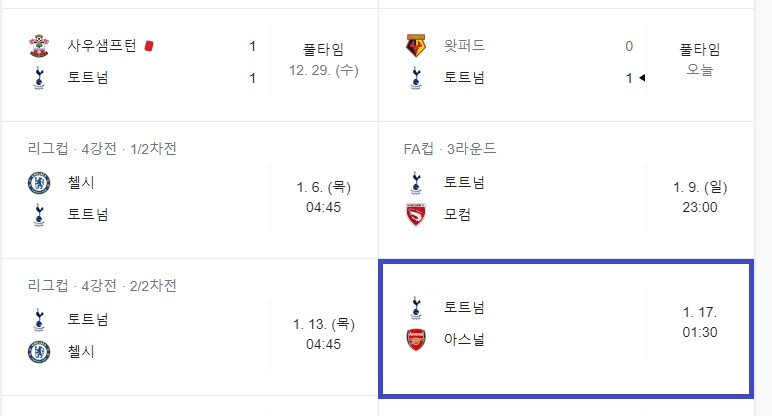This screenshot has height=416, width=772.
Task: Open 리그컵 4강전 2/2차전 match header
Action: [x=102, y=286]
